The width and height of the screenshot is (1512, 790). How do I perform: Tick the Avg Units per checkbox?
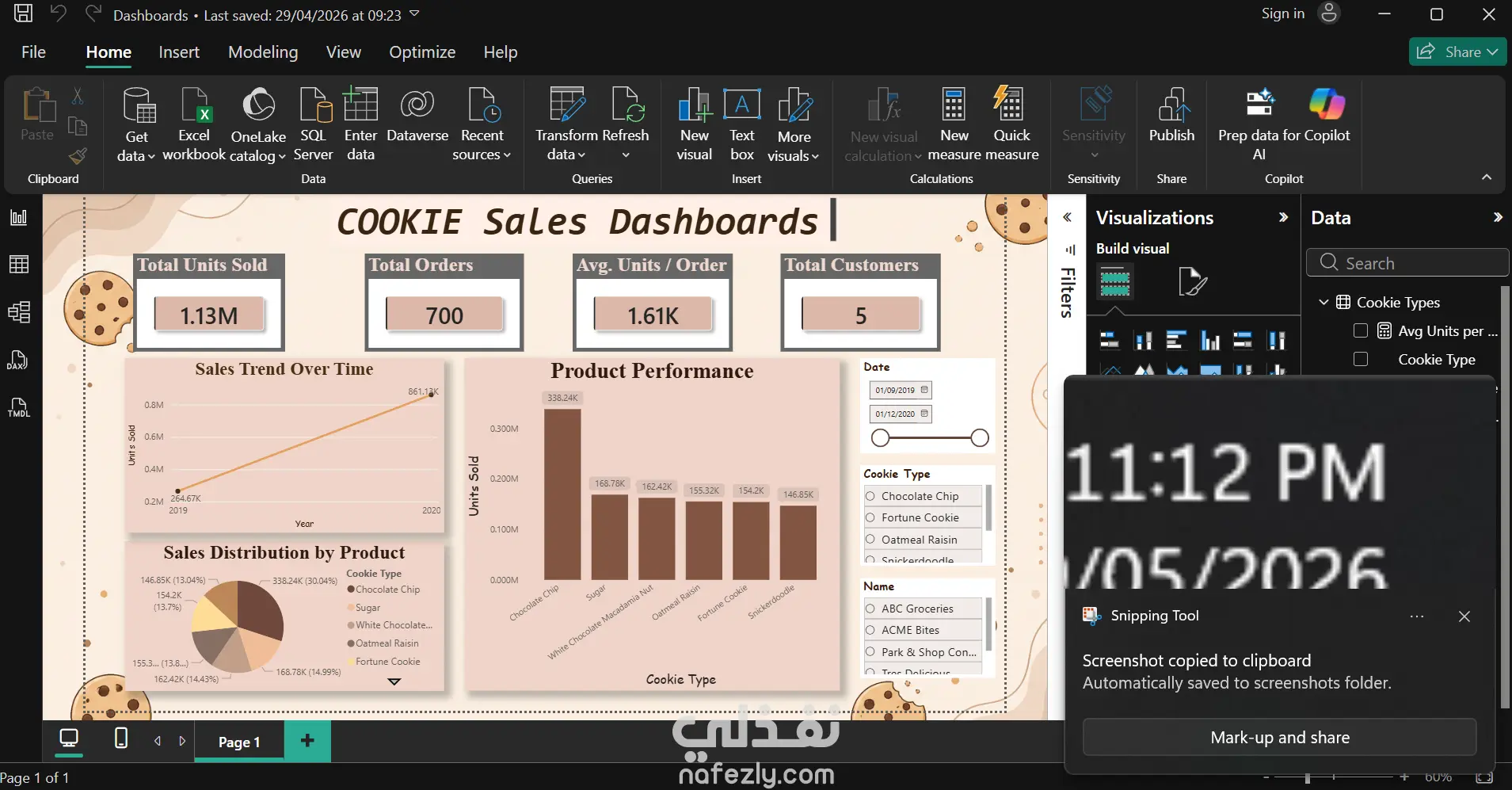pyautogui.click(x=1361, y=330)
